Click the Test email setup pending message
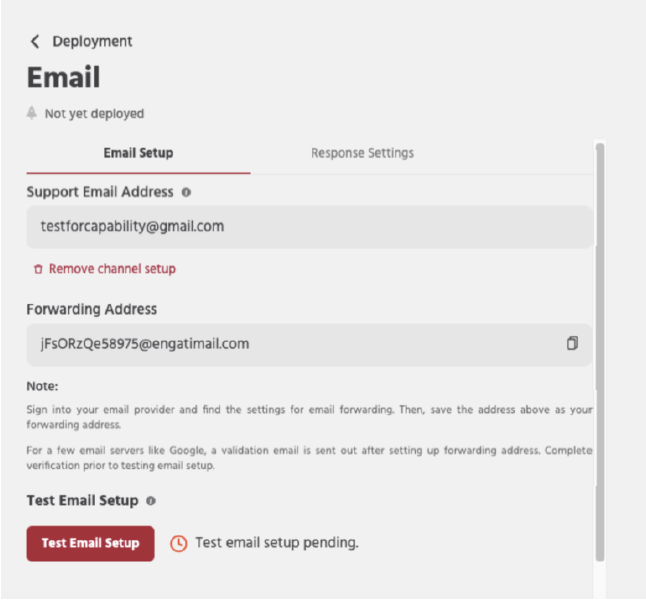The height and width of the screenshot is (600, 646). point(276,543)
